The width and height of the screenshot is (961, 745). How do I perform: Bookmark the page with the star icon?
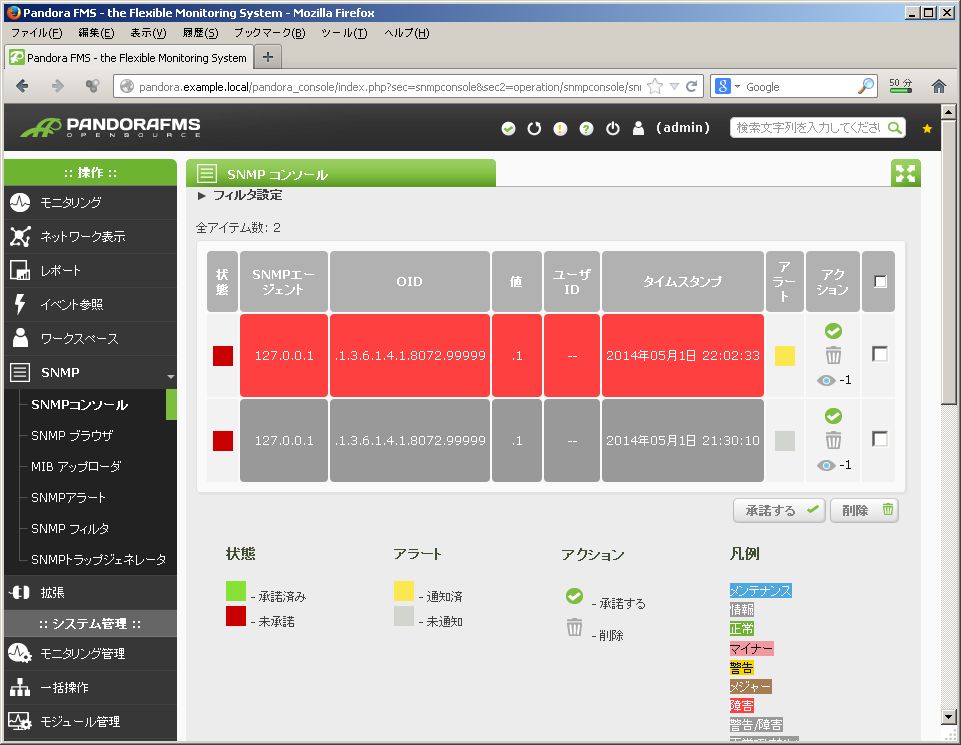[x=655, y=86]
